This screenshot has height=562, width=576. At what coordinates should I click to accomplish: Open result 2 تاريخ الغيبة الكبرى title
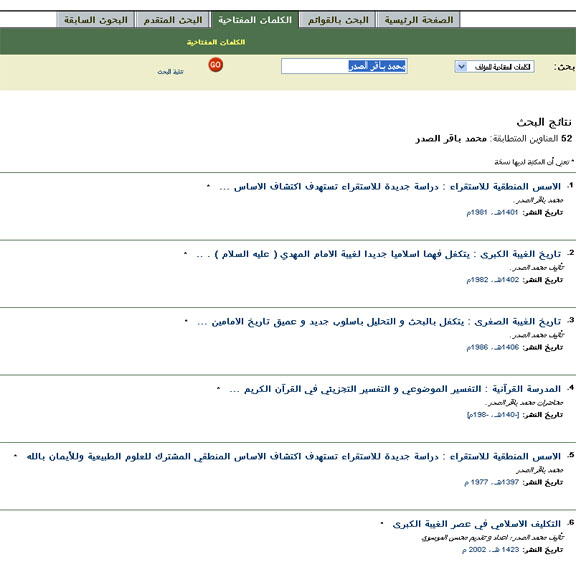[379, 254]
